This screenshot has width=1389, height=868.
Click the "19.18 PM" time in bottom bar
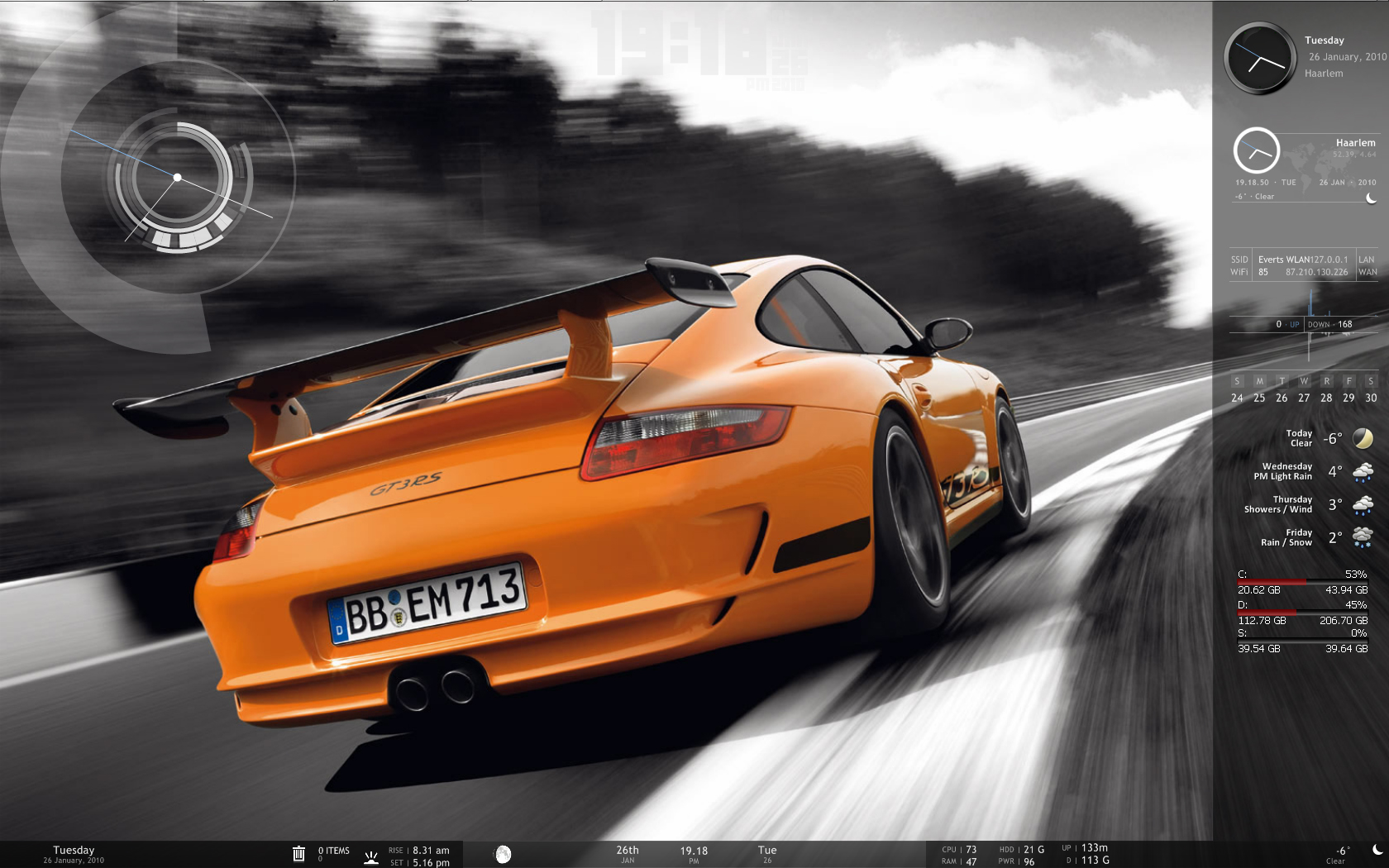tap(694, 855)
